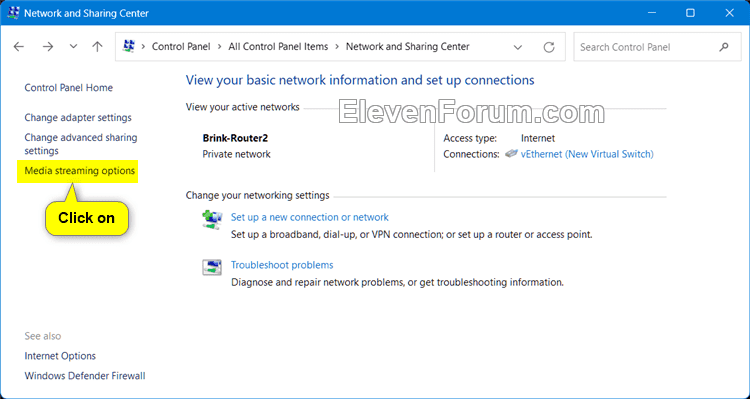This screenshot has width=750, height=399.
Task: Open Troubleshoot problems
Action: [x=282, y=265]
